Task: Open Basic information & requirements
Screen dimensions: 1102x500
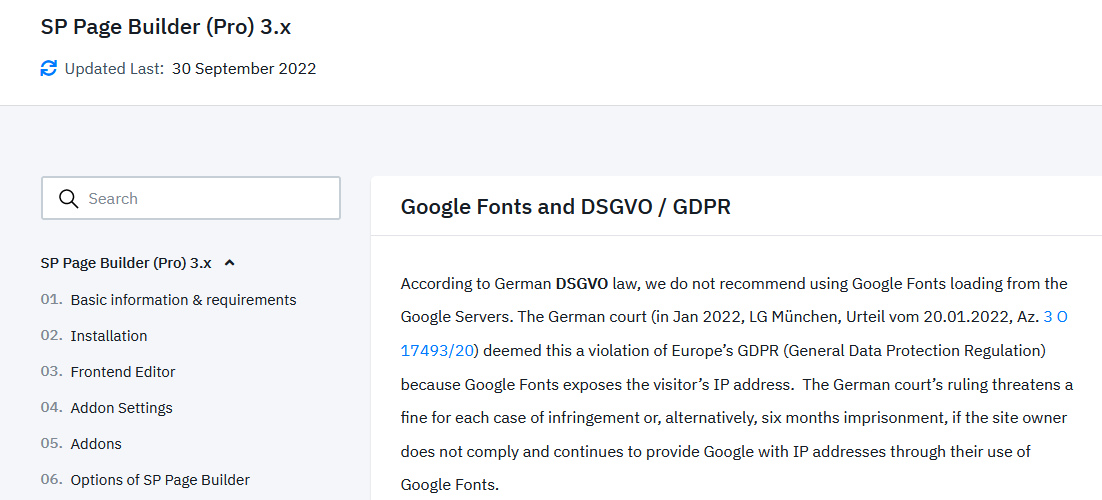Action: [x=183, y=300]
